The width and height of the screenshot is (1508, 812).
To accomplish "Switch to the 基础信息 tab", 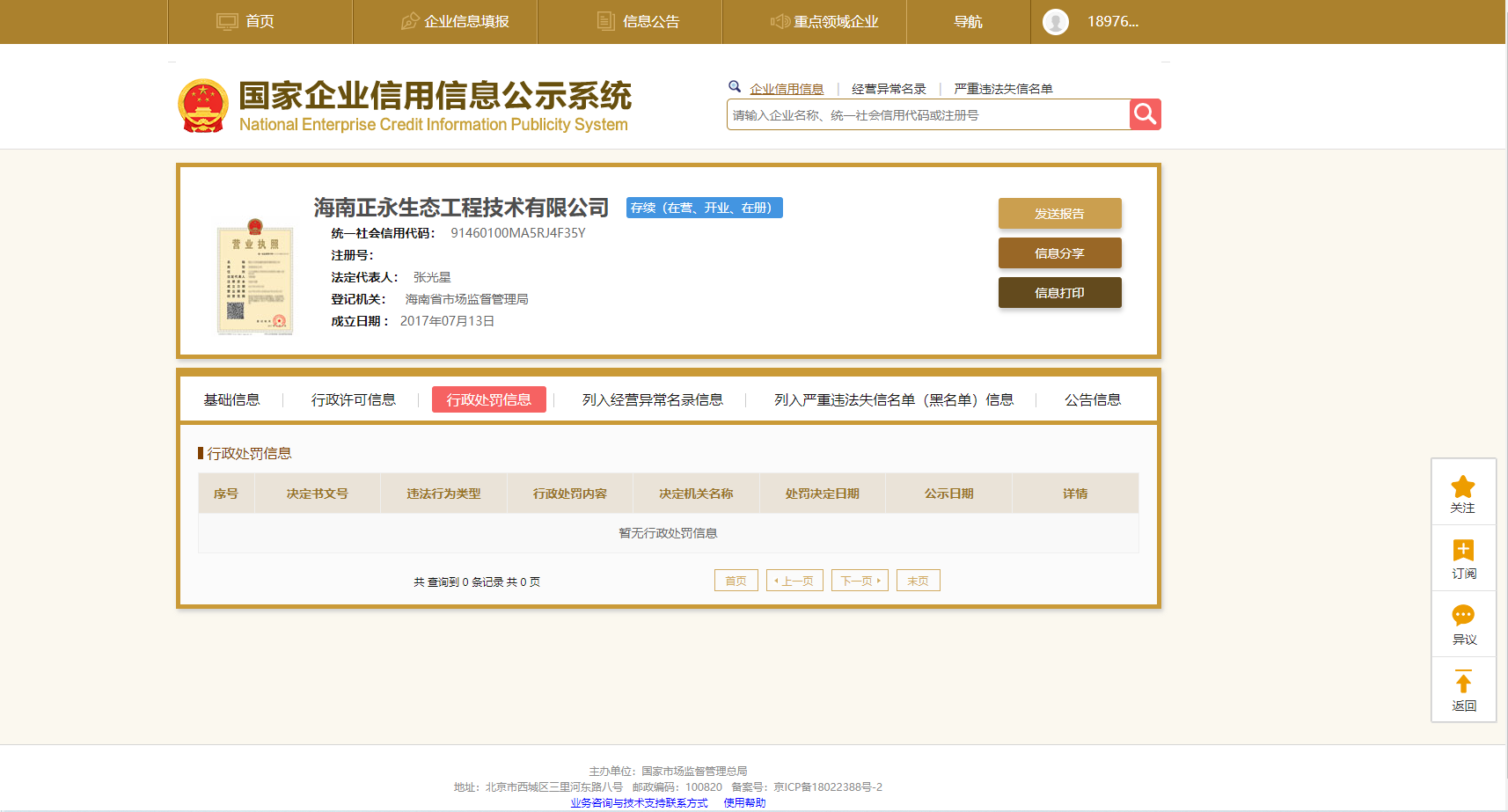I will click(x=231, y=400).
